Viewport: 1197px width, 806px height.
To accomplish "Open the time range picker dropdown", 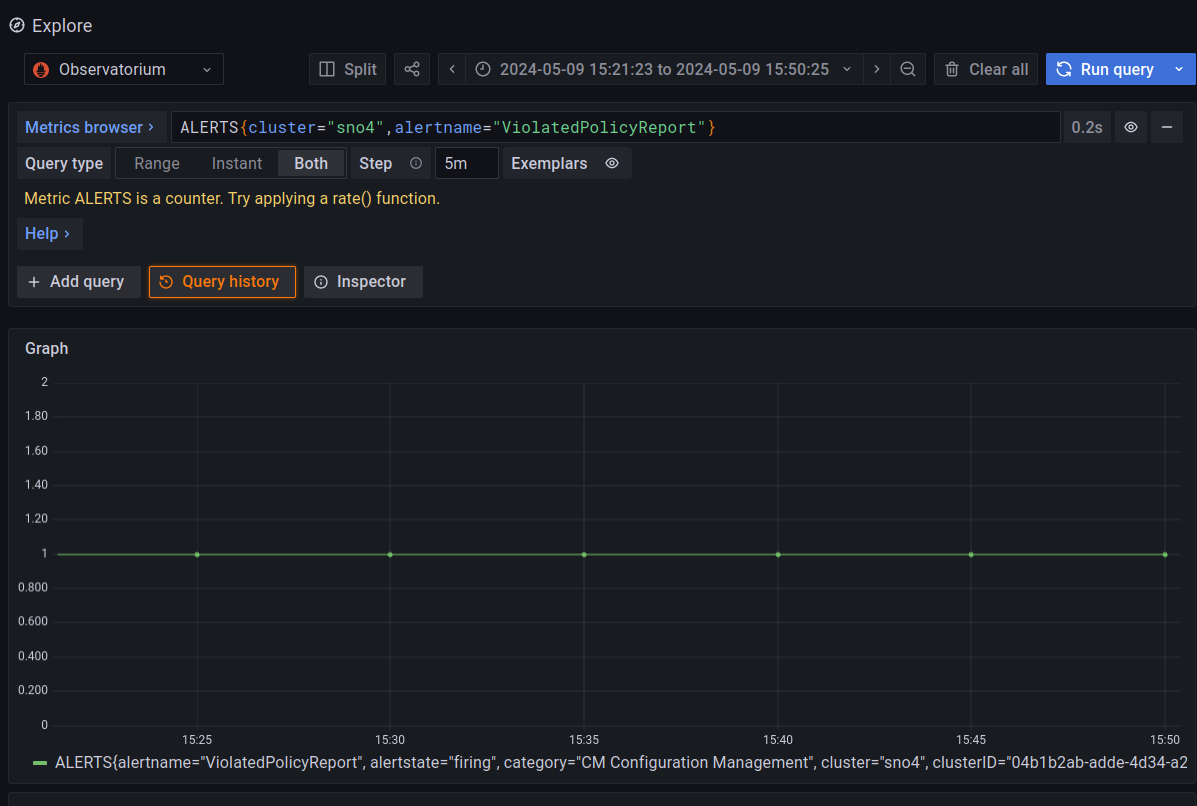I will pos(664,69).
